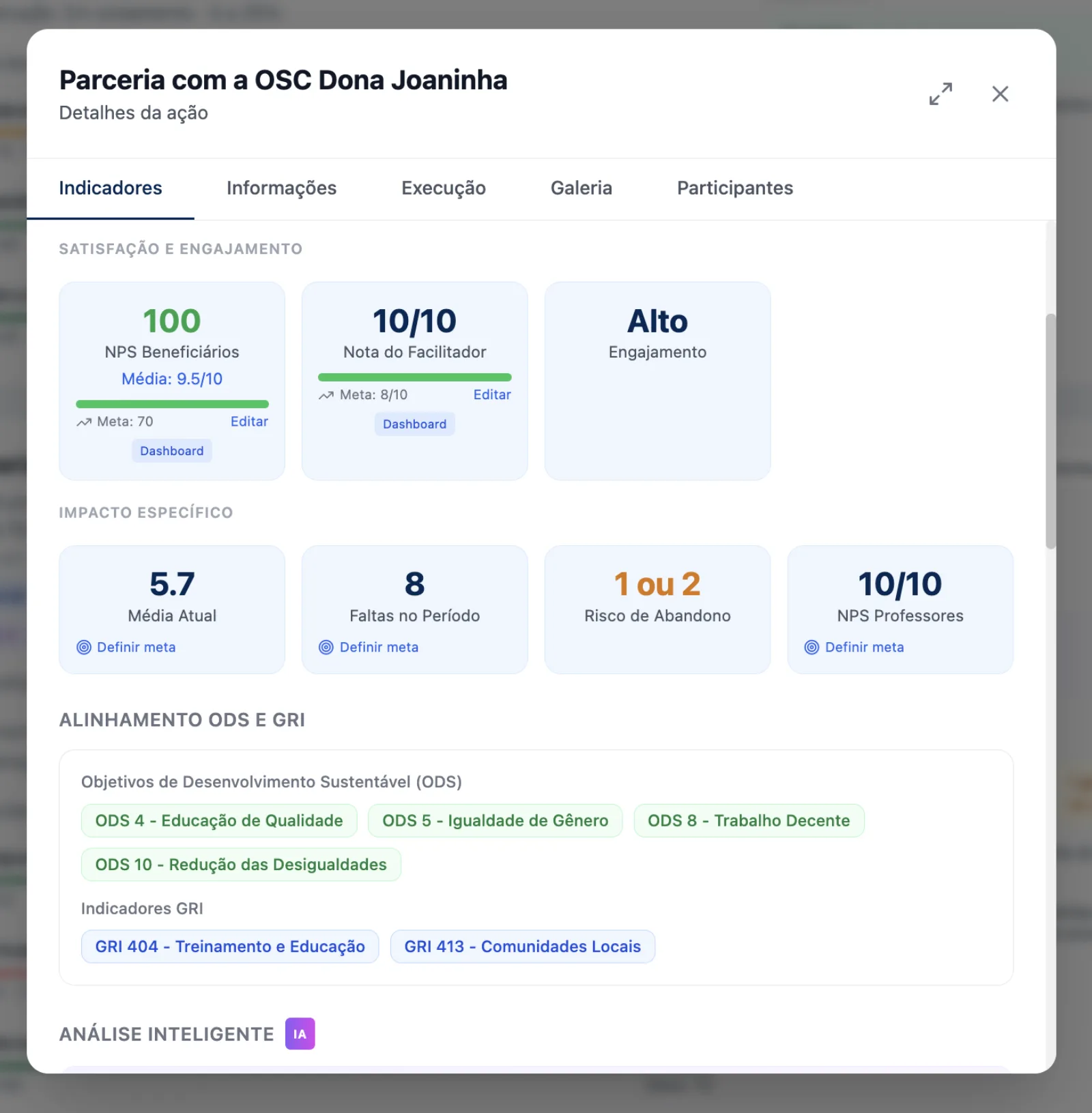Viewport: 1092px width, 1113px height.
Task: Close the Parceria details dialog
Action: pos(1000,93)
